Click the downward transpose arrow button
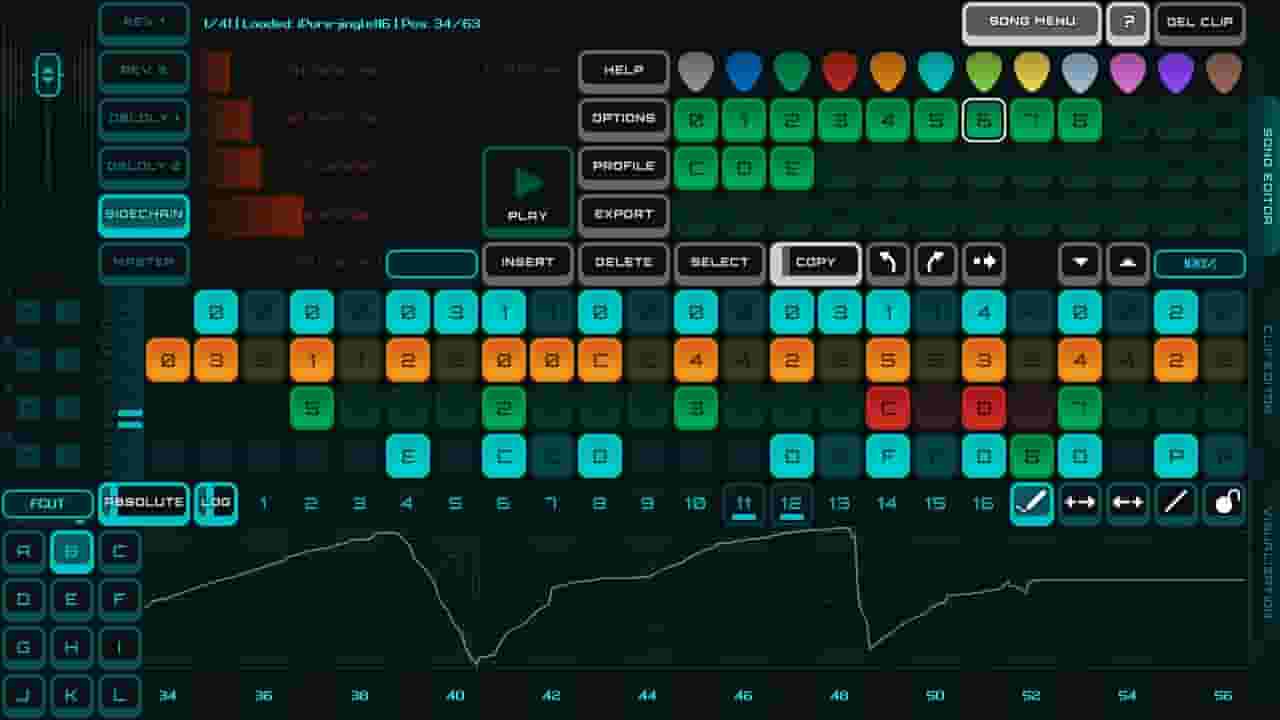Screen dimensions: 1280x720 point(1080,263)
